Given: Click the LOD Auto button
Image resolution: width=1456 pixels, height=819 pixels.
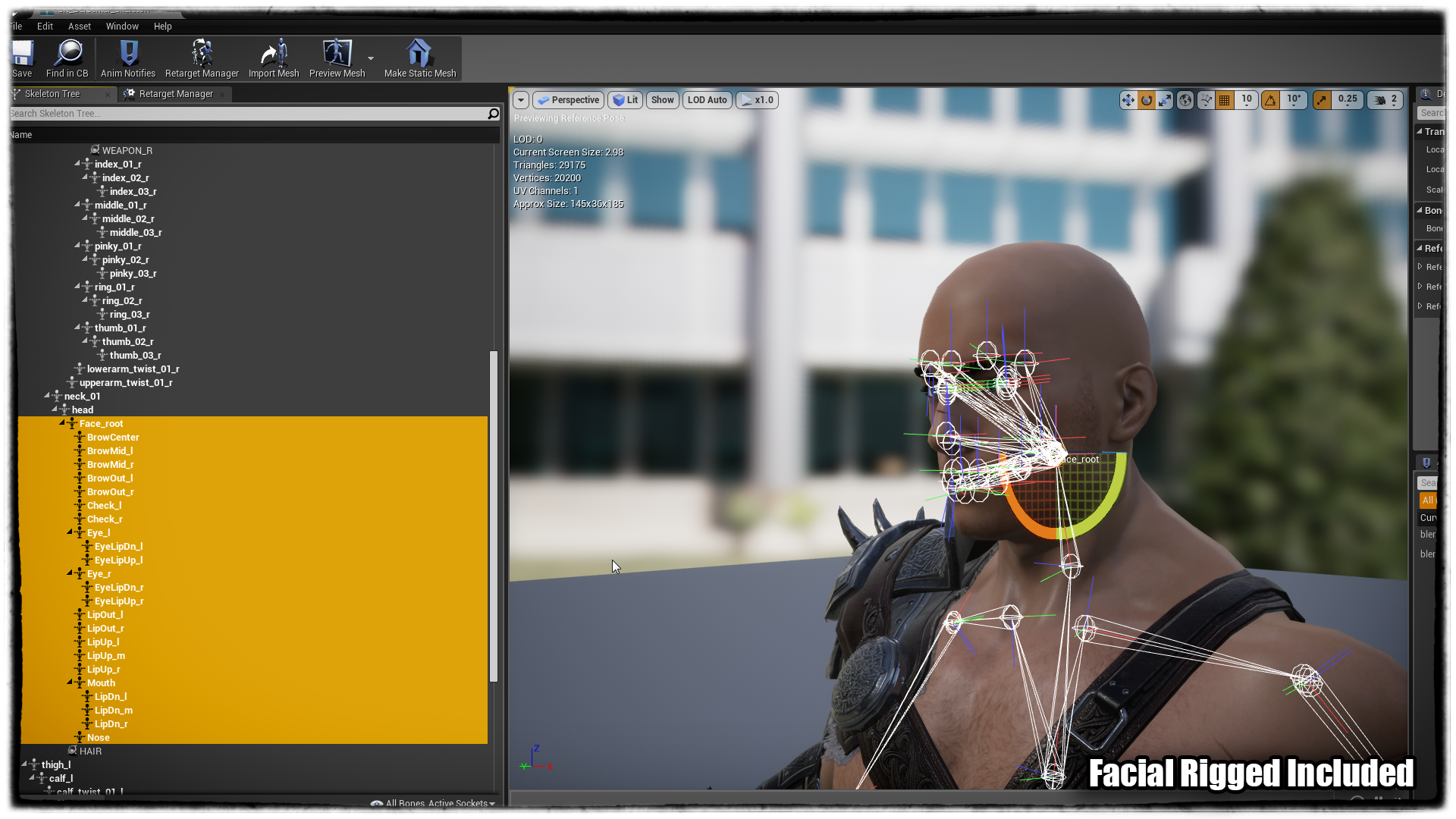Looking at the screenshot, I should (707, 100).
